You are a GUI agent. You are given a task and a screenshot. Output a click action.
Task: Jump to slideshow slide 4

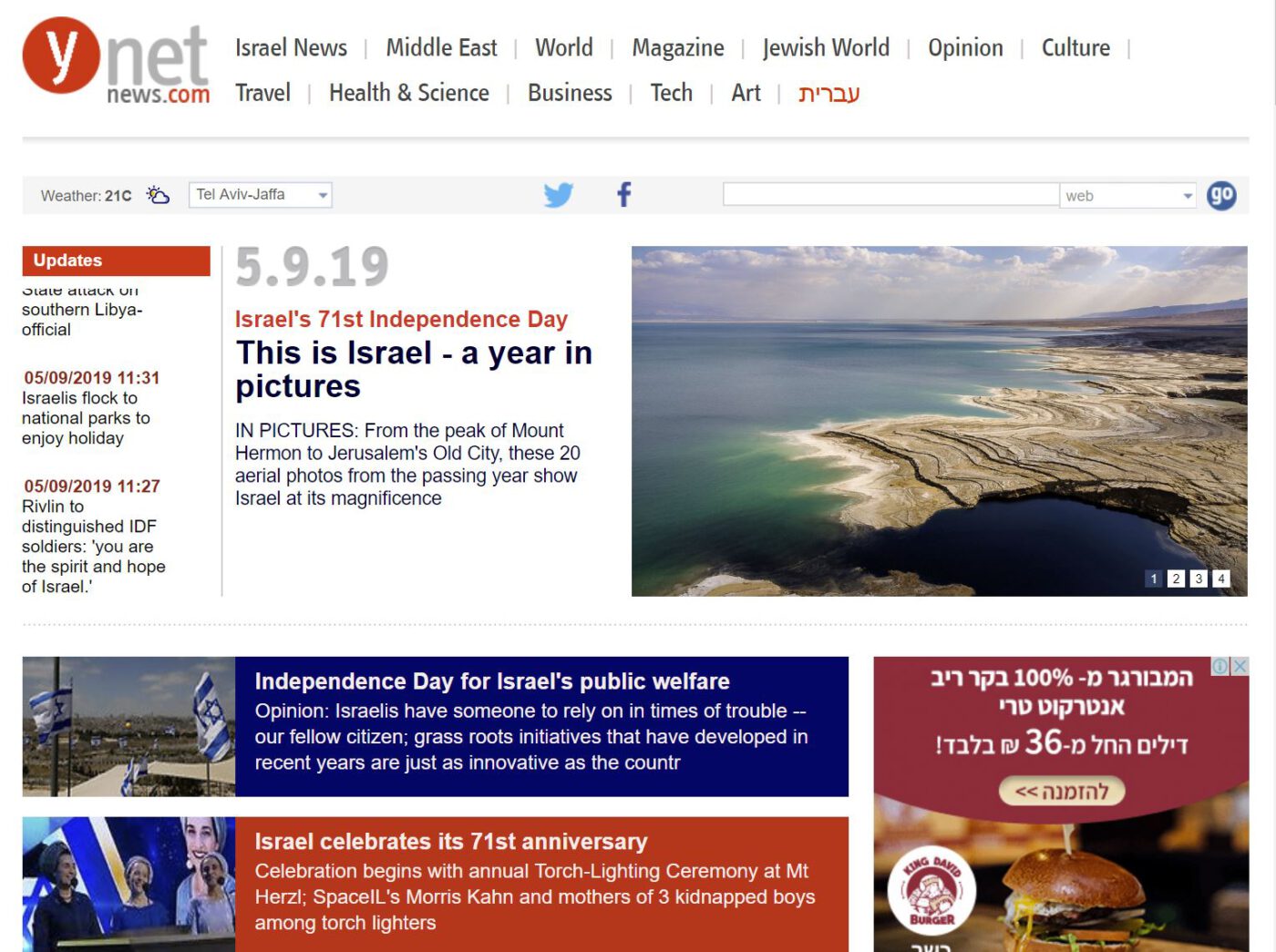[1221, 578]
